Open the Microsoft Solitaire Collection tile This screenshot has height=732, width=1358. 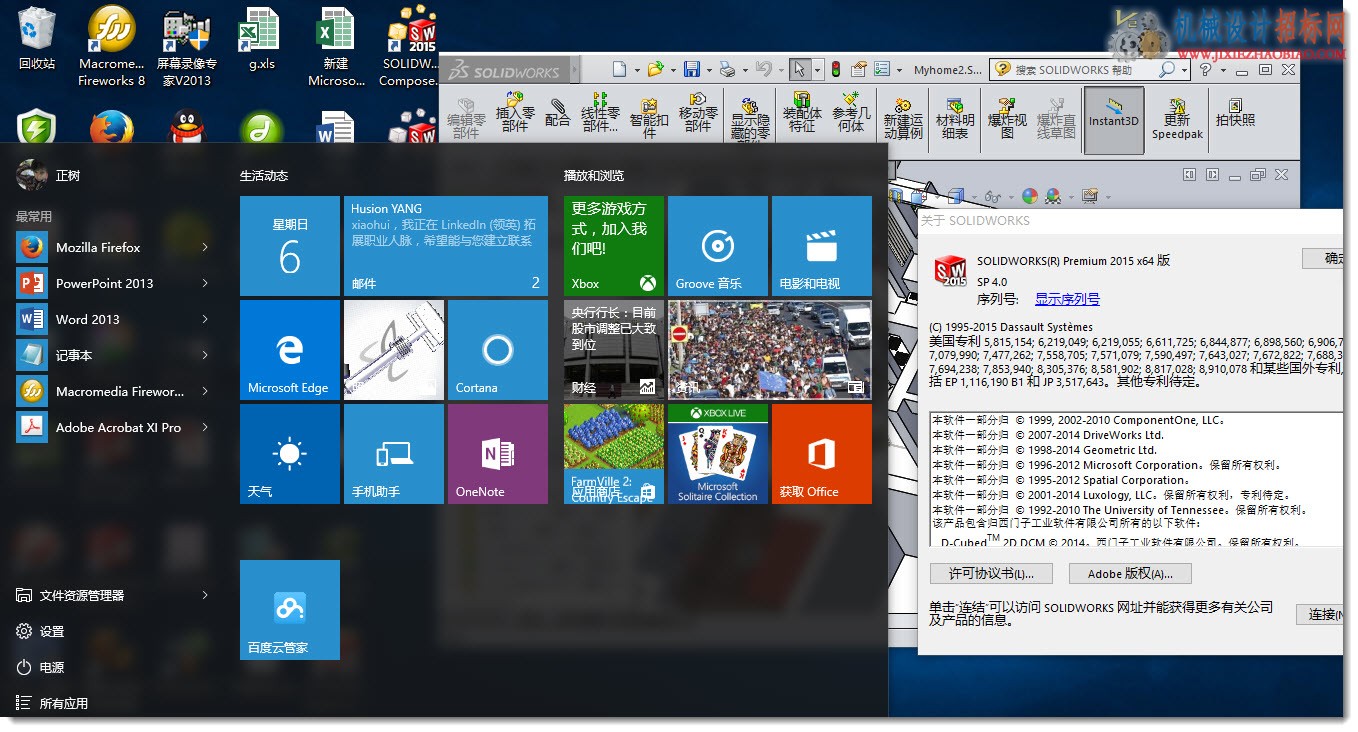click(718, 454)
